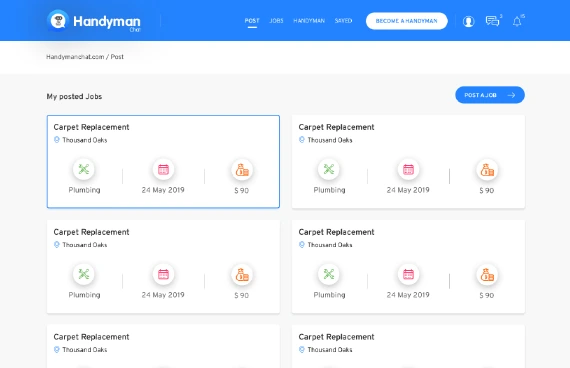Open the notifications bell icon
Screen dimensions: 570x368
(x=517, y=21)
